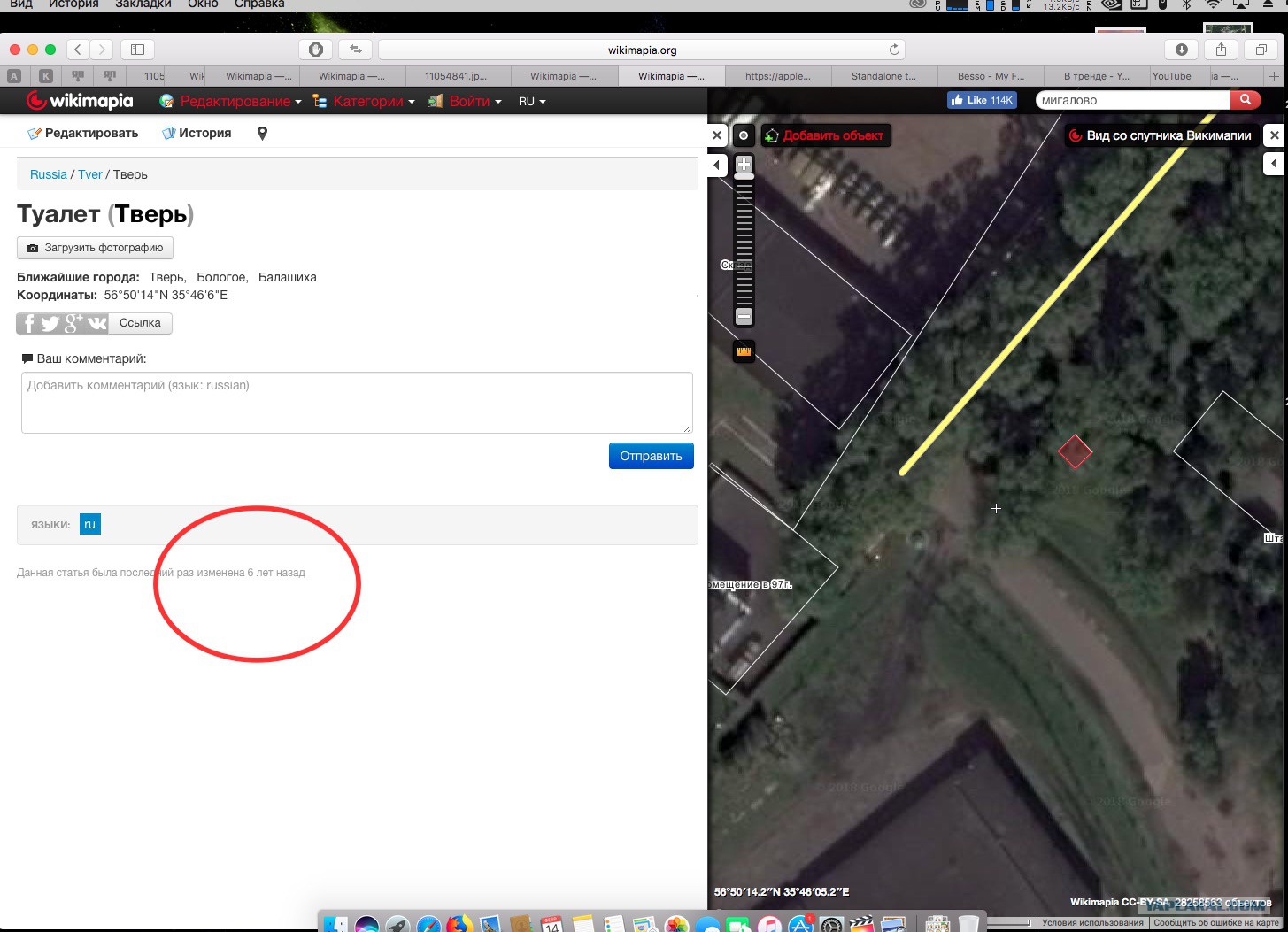Open the История history link
Image resolution: width=1288 pixels, height=932 pixels.
point(197,133)
